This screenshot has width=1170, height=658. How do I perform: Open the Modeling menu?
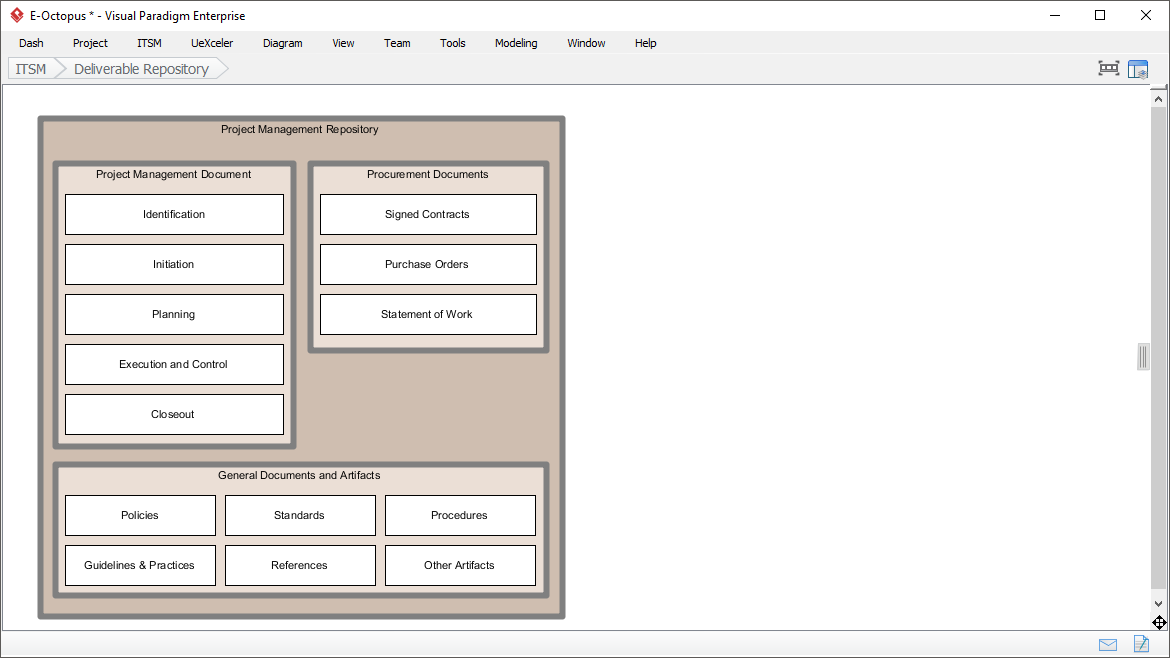[x=516, y=43]
